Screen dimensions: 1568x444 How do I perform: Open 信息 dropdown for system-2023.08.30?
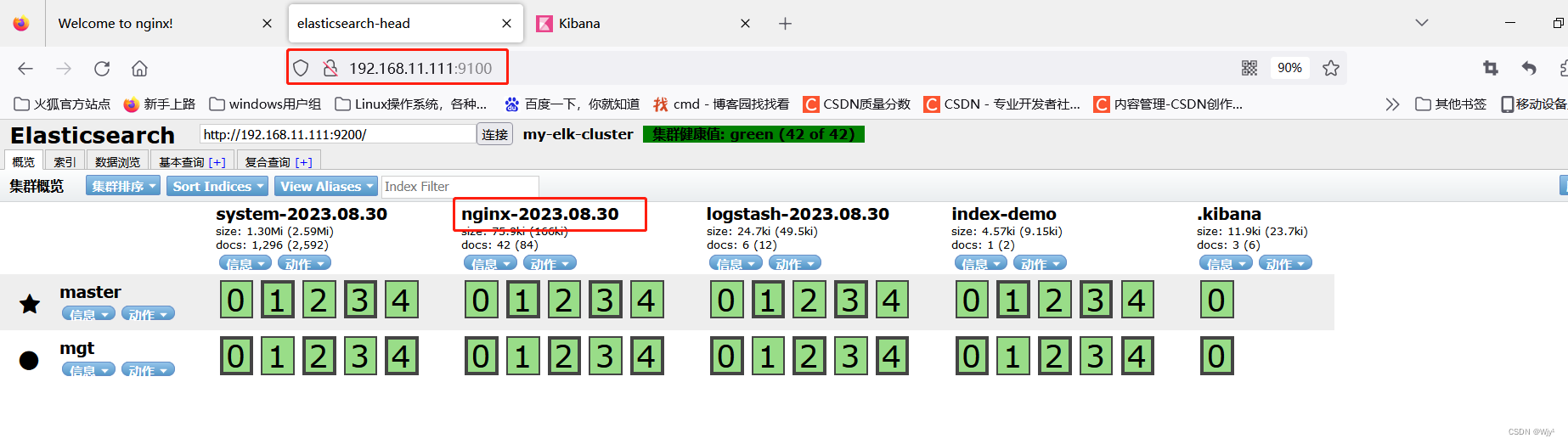tap(245, 263)
